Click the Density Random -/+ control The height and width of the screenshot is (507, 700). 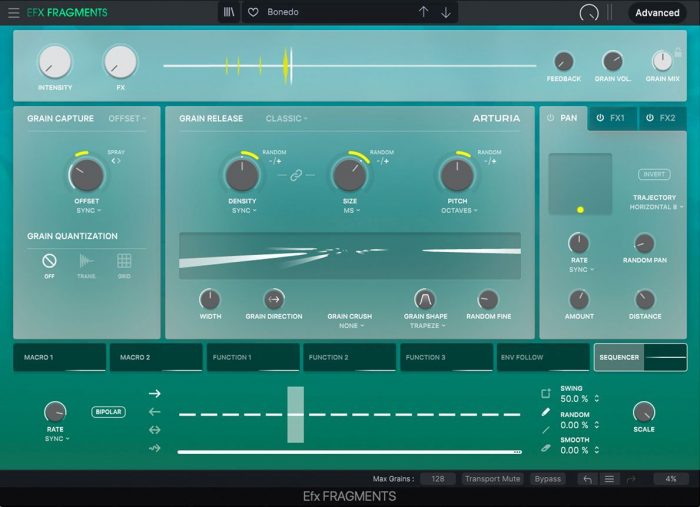[x=275, y=161]
